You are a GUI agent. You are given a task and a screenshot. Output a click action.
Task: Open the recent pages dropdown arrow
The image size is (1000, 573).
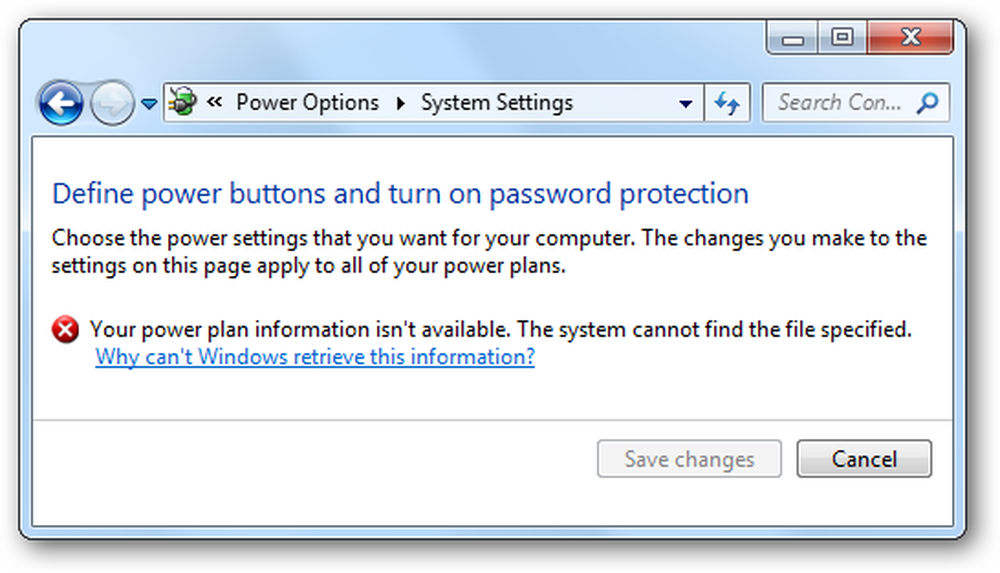[x=149, y=103]
